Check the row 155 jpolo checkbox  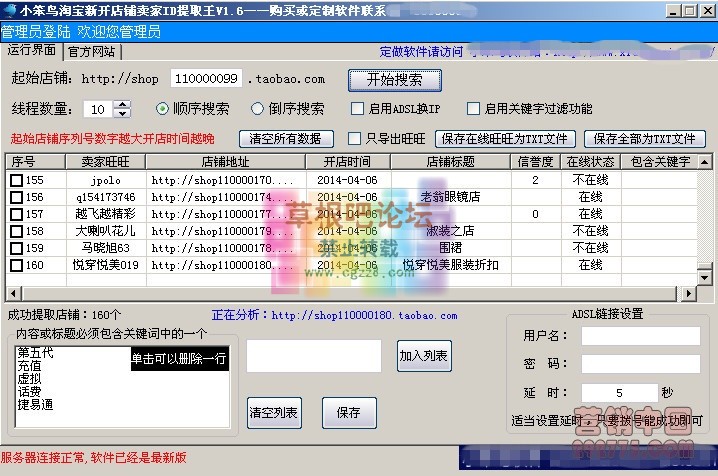coord(16,180)
